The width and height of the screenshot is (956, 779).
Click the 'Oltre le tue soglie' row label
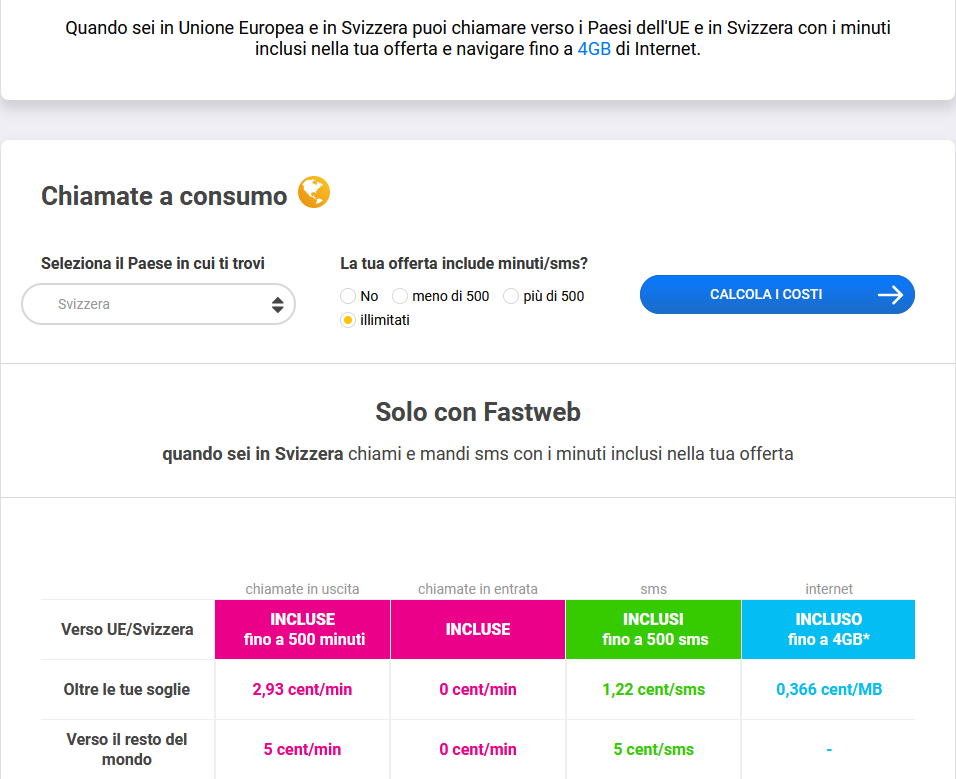pyautogui.click(x=127, y=689)
